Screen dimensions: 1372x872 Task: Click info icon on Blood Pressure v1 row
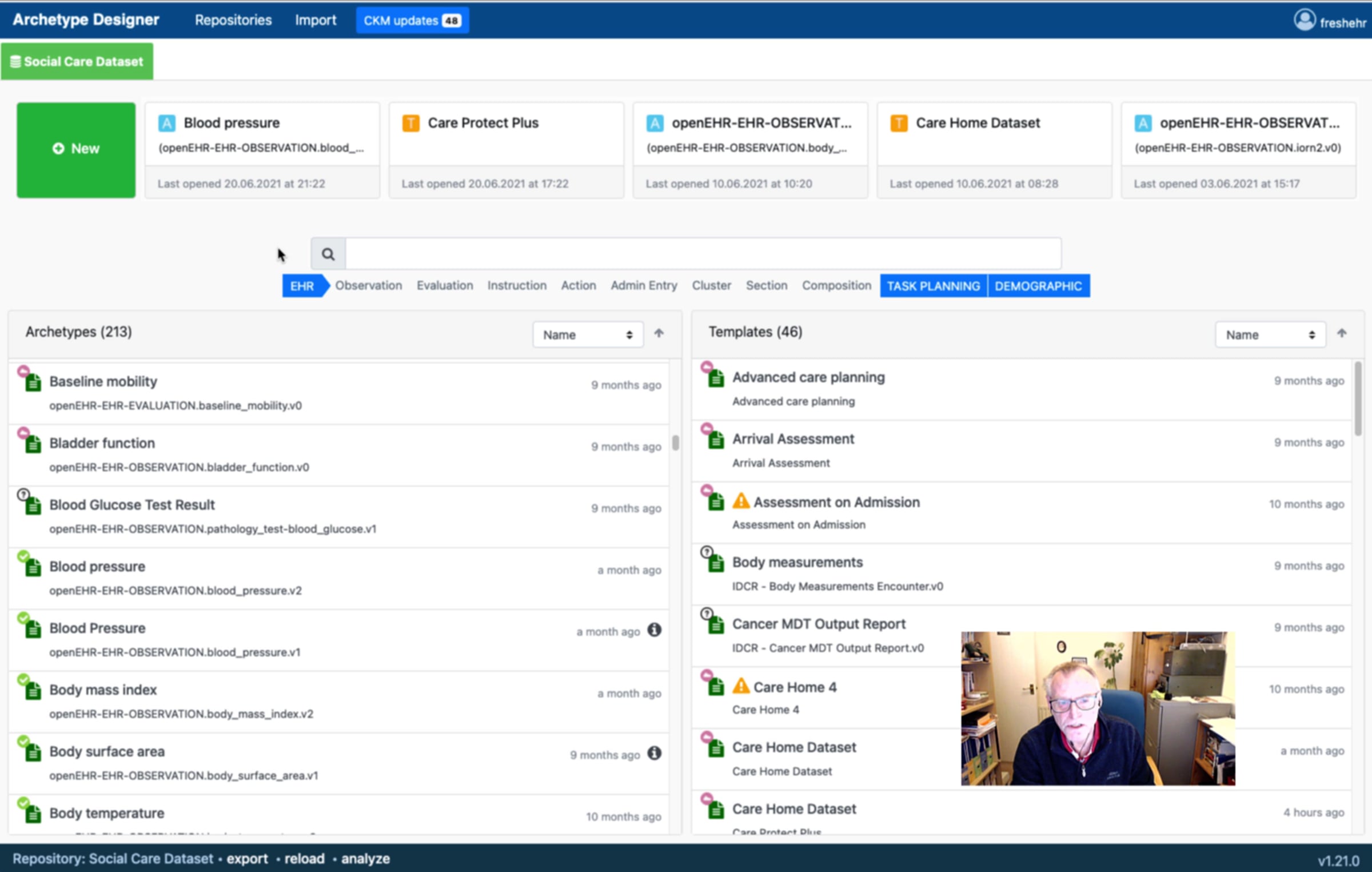pyautogui.click(x=654, y=630)
